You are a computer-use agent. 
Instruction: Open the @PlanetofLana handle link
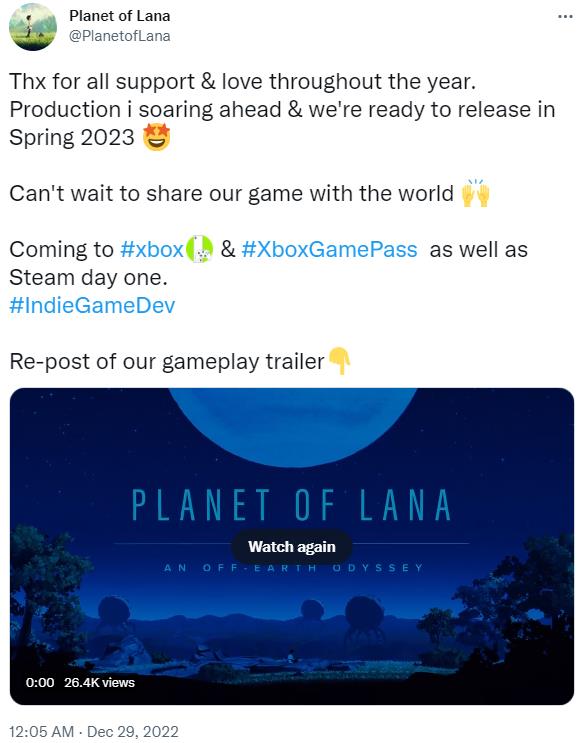click(x=119, y=36)
